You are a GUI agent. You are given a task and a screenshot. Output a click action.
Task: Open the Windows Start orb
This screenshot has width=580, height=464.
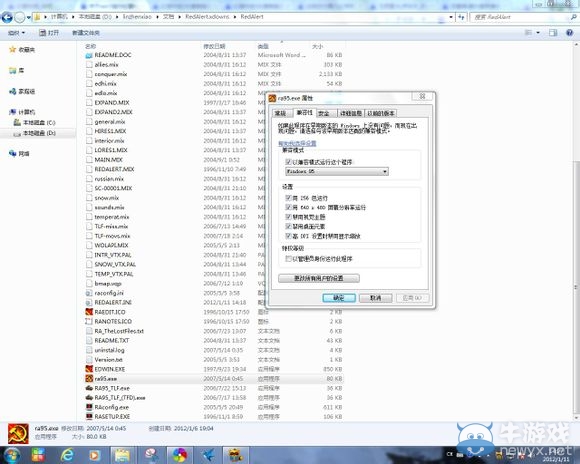[11, 454]
